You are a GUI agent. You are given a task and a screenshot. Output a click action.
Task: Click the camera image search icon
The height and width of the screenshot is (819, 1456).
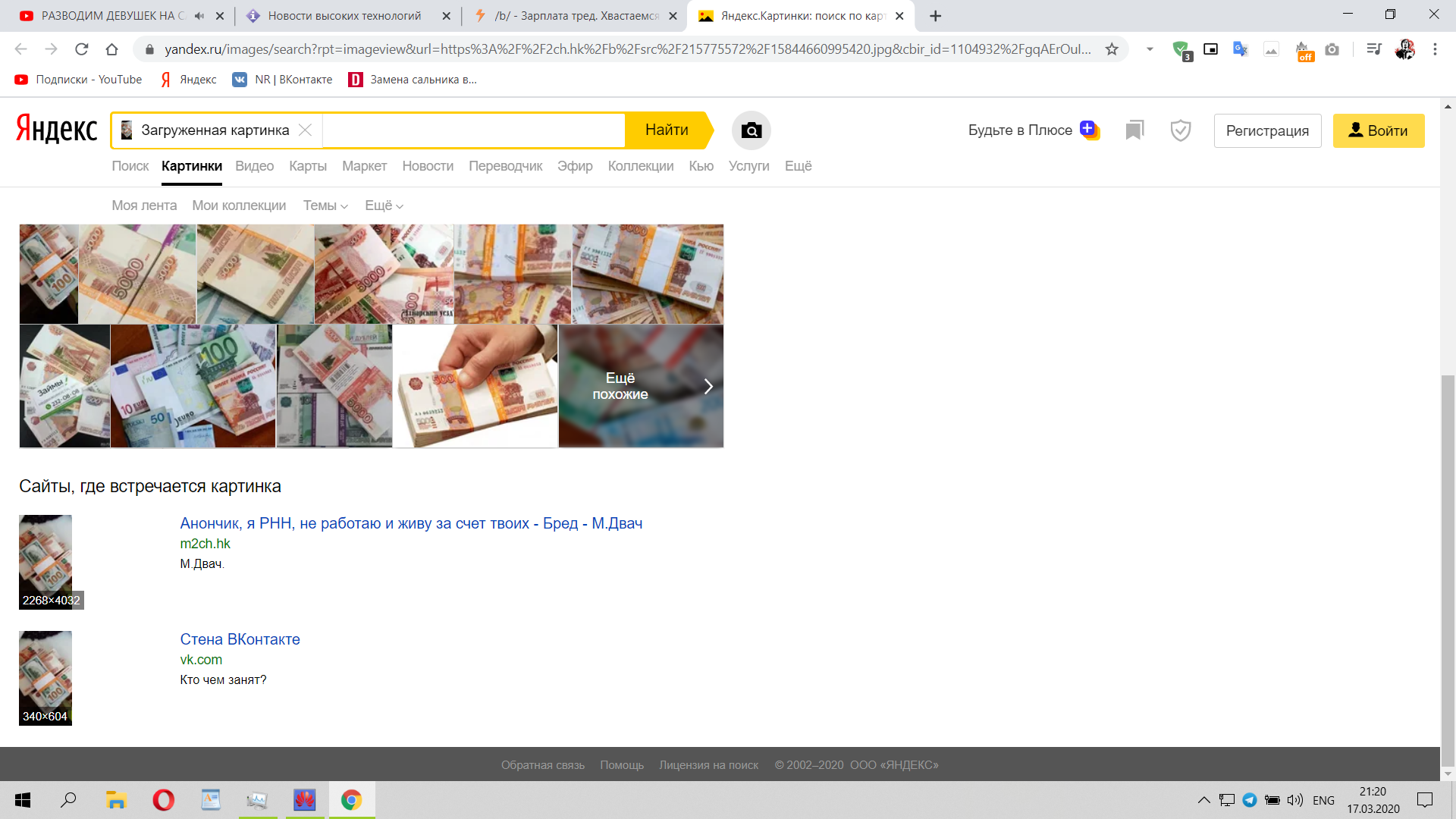(x=751, y=130)
